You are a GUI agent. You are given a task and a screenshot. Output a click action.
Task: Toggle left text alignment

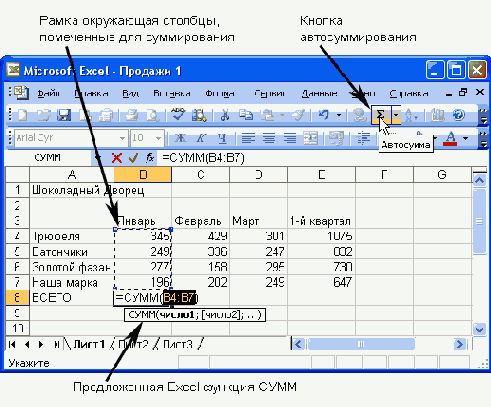248,138
